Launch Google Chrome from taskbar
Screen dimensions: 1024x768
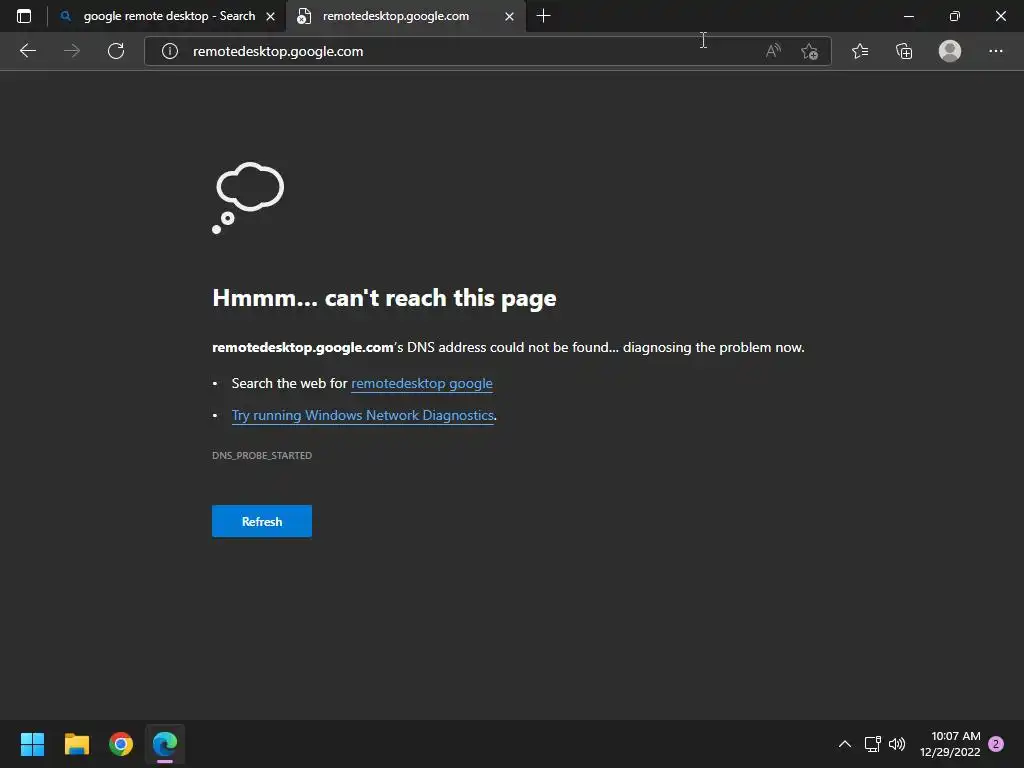pos(121,744)
